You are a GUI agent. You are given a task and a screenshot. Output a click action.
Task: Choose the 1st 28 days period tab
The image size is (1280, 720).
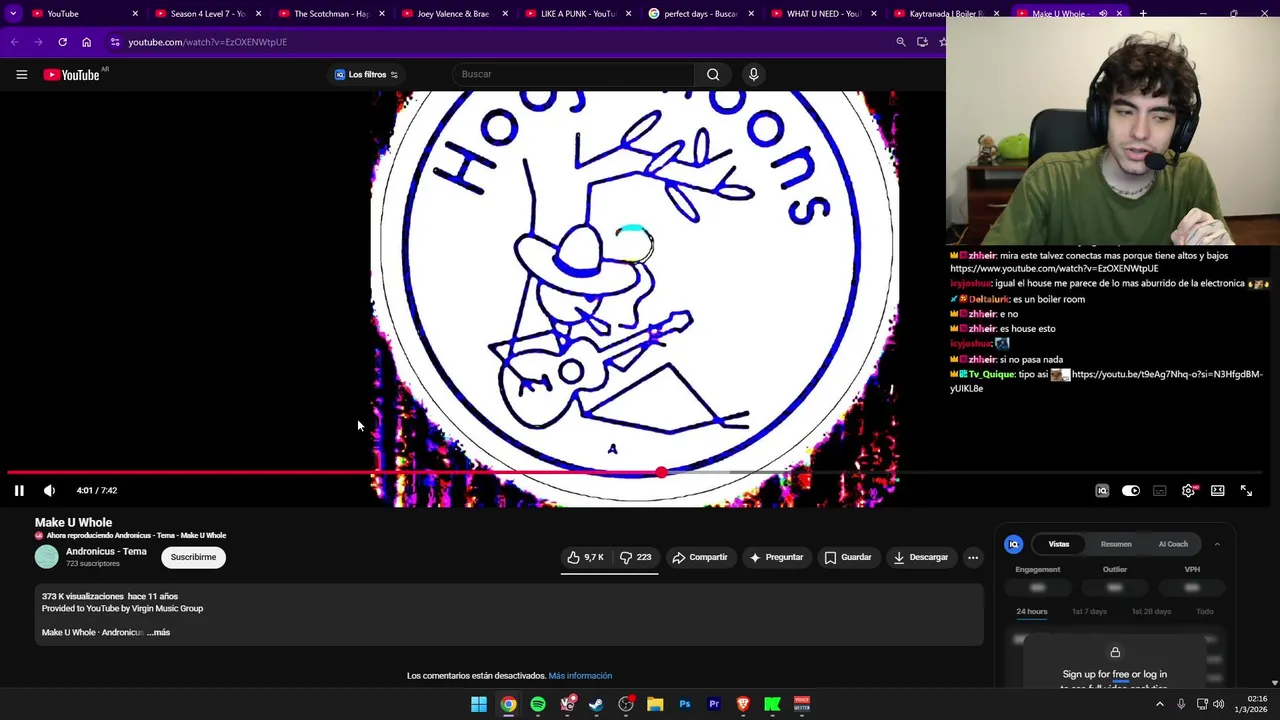[x=1151, y=611]
